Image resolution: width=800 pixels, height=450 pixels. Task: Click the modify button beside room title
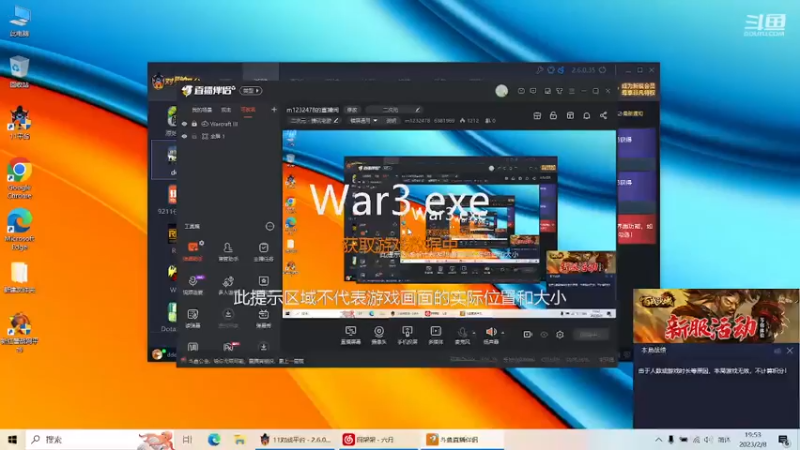(352, 110)
